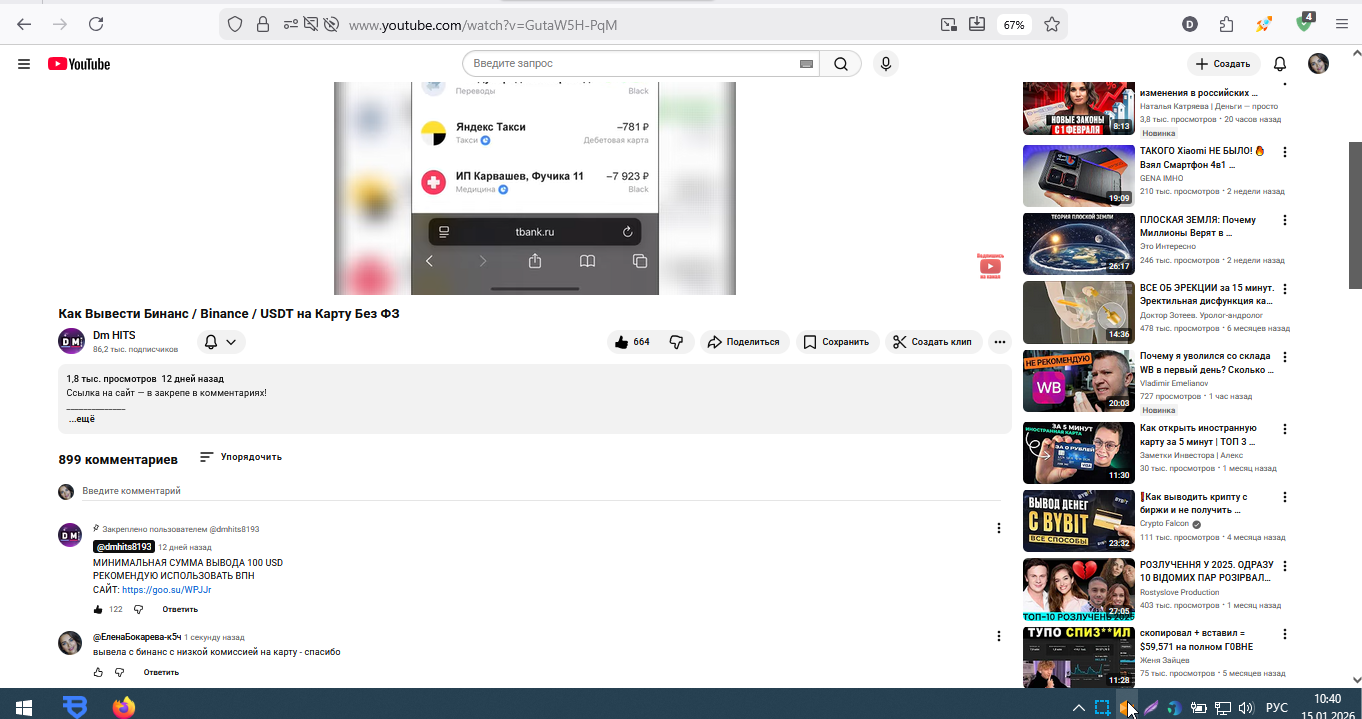This screenshot has height=719, width=1362.
Task: Reload the page in browser
Action: click(96, 24)
